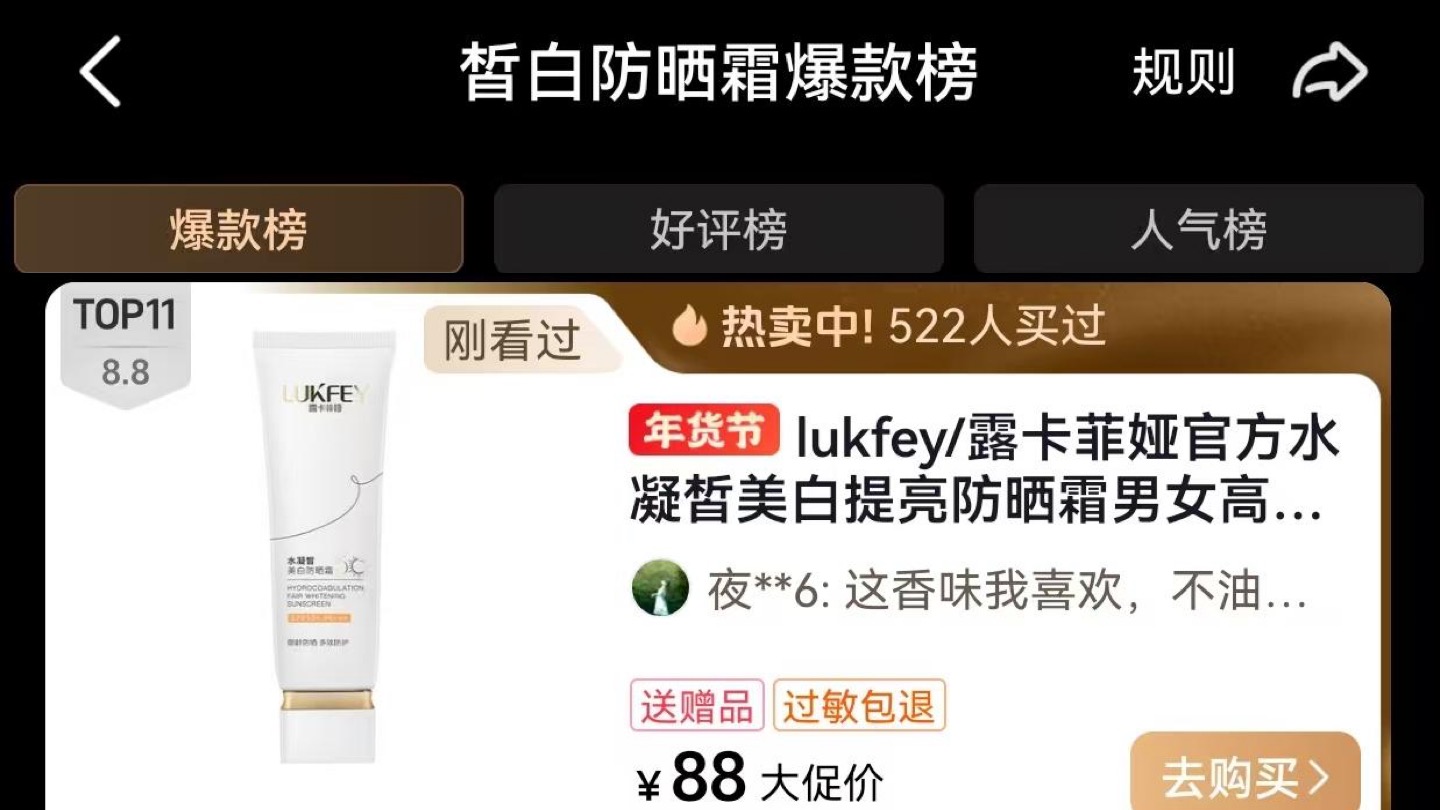Open the review text 这香味我喜欢
1440x810 pixels.
click(x=1008, y=591)
